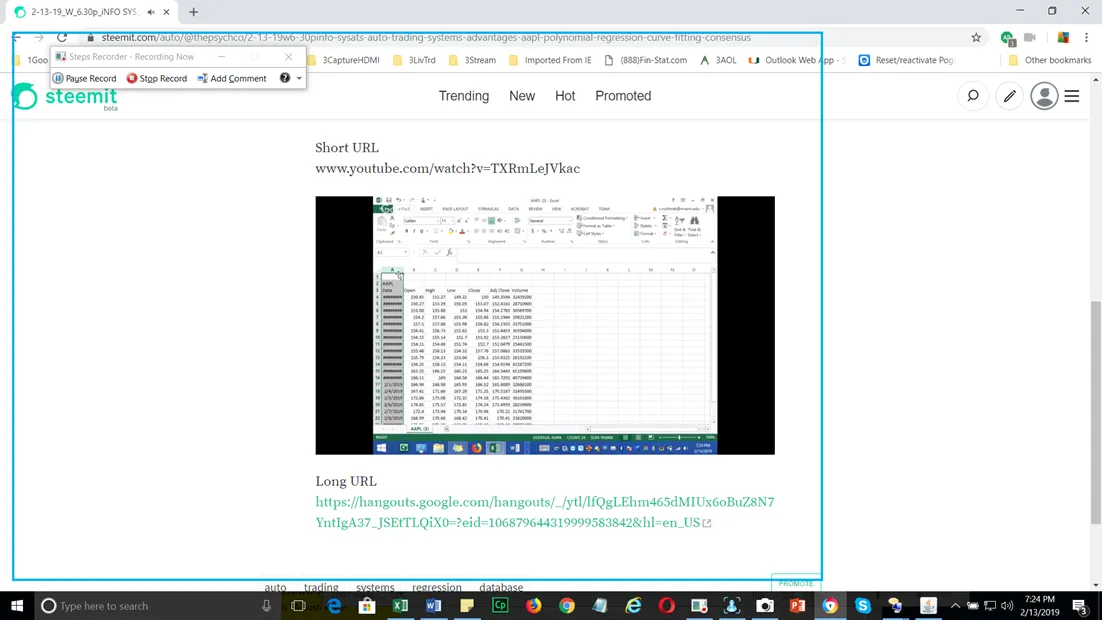This screenshot has width=1102, height=620.
Task: Open the Trending tab
Action: click(x=464, y=96)
